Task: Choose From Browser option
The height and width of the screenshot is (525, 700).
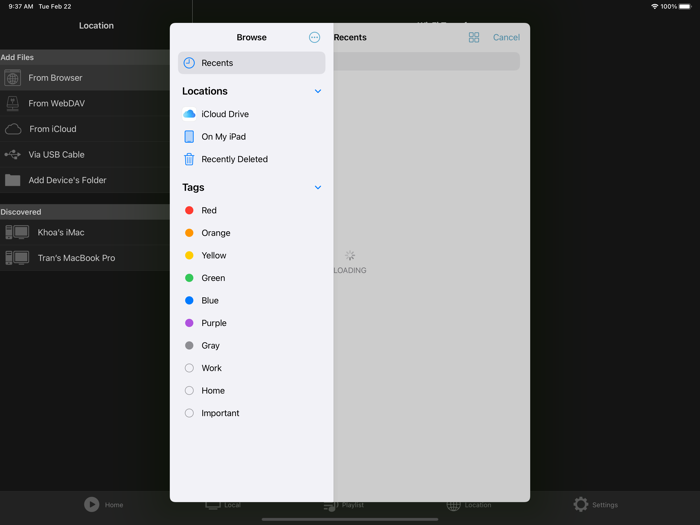Action: (x=85, y=78)
